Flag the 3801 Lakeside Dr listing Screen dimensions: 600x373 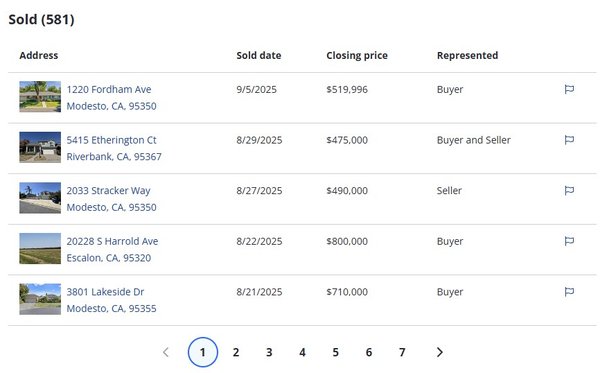tap(569, 292)
